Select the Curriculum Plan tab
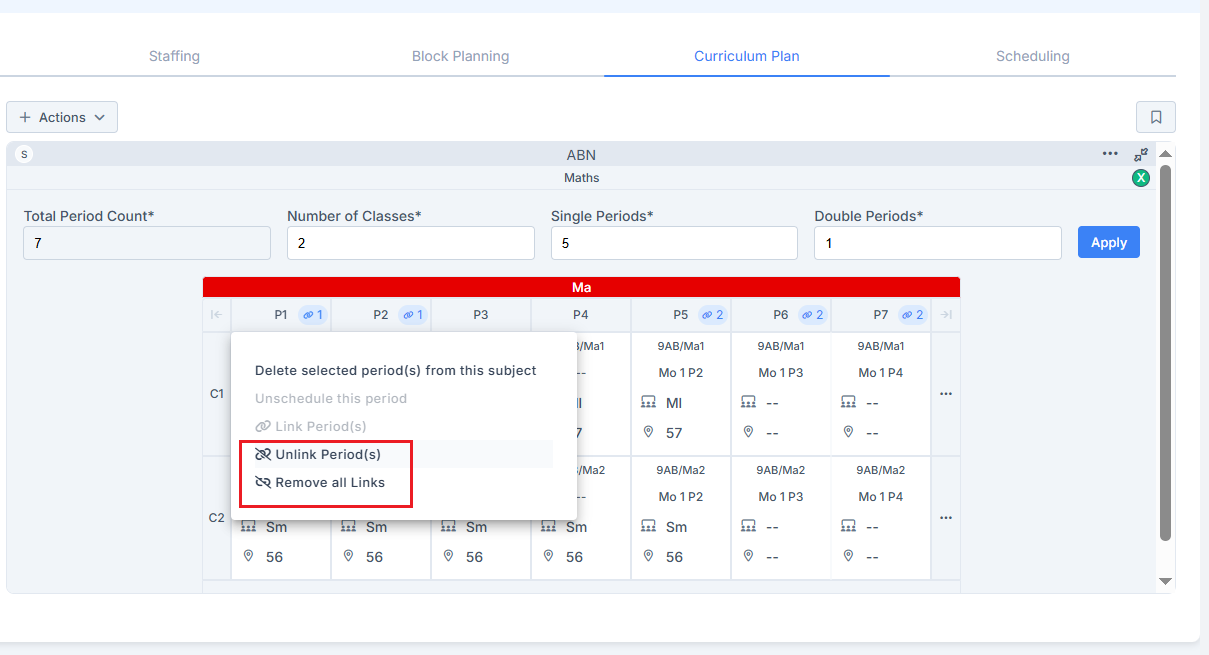1209x655 pixels. 747,56
